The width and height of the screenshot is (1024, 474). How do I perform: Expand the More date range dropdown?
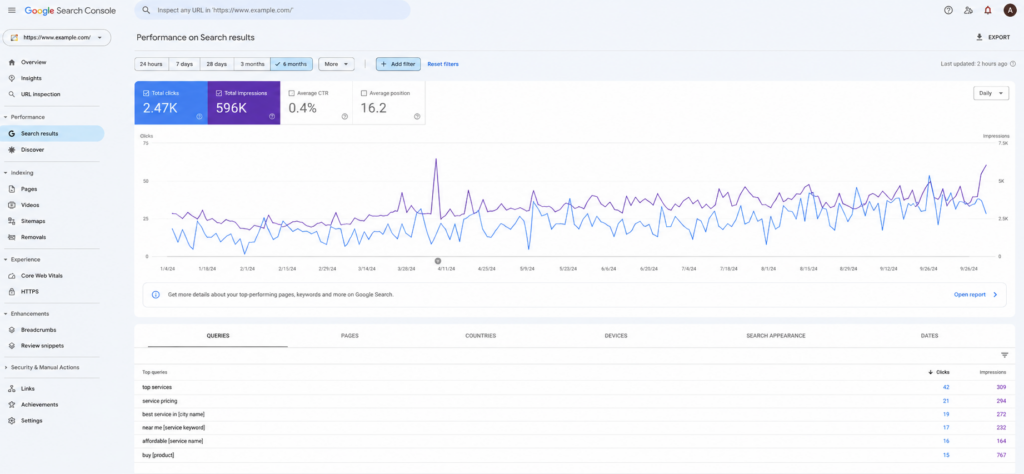coord(336,64)
